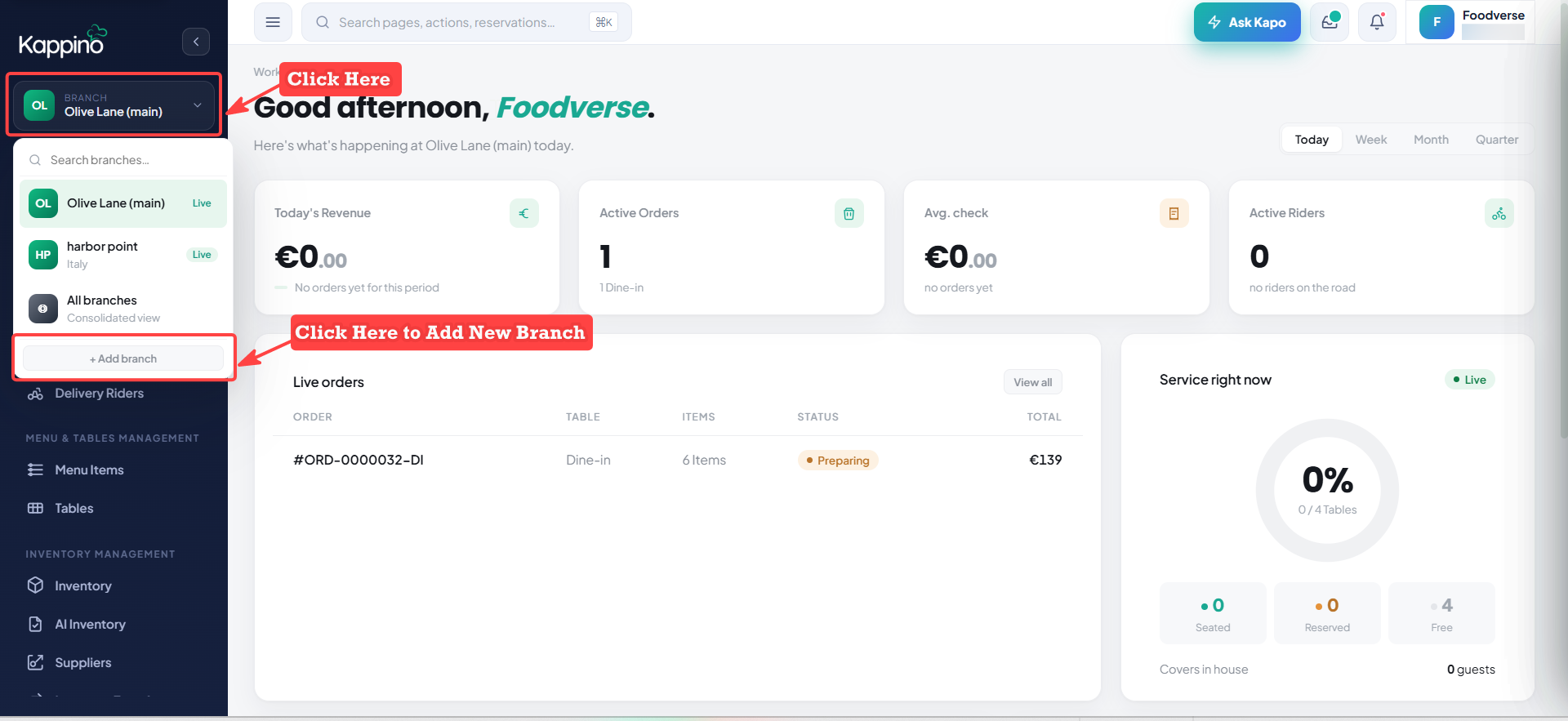This screenshot has width=1568, height=721.
Task: Switch to the Quarter period tab
Action: coord(1497,140)
